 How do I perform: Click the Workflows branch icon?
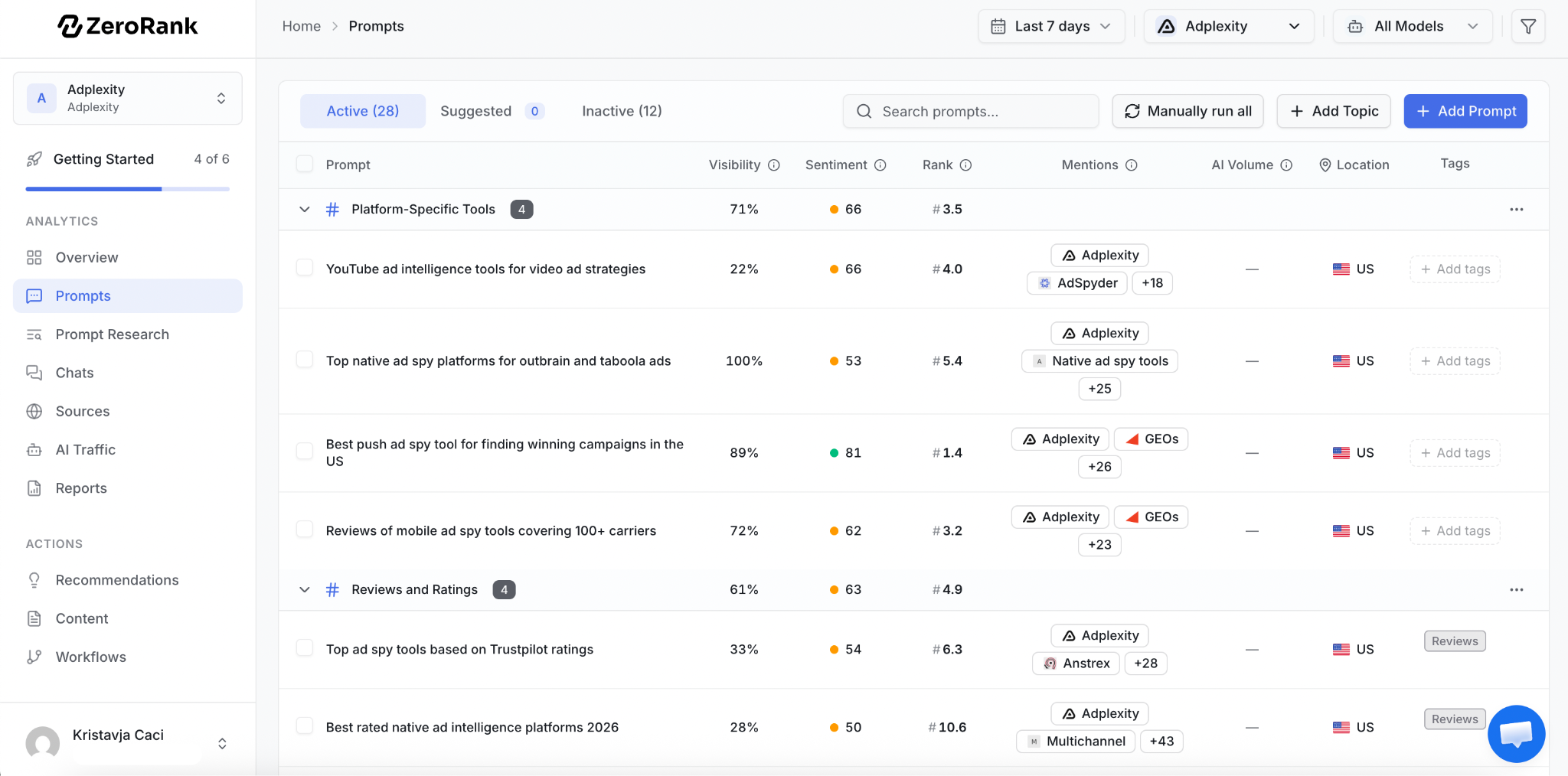[34, 657]
